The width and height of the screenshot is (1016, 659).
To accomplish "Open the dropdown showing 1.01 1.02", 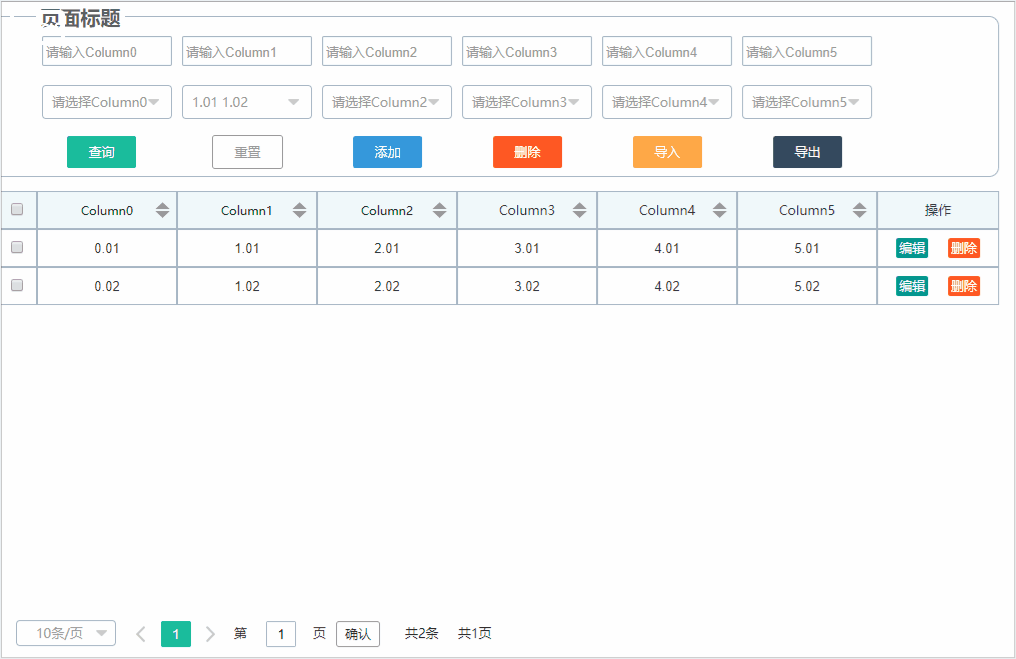I will [x=247, y=102].
